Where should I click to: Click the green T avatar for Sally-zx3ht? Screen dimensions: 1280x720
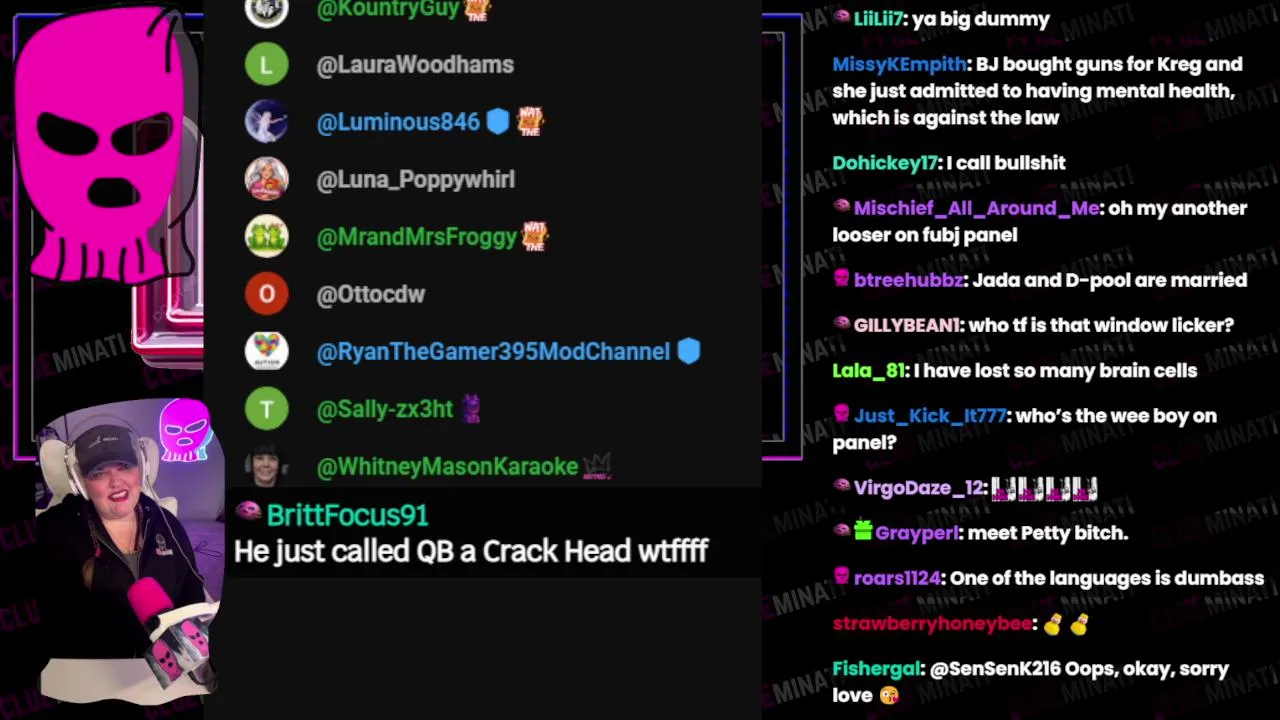[x=267, y=409]
